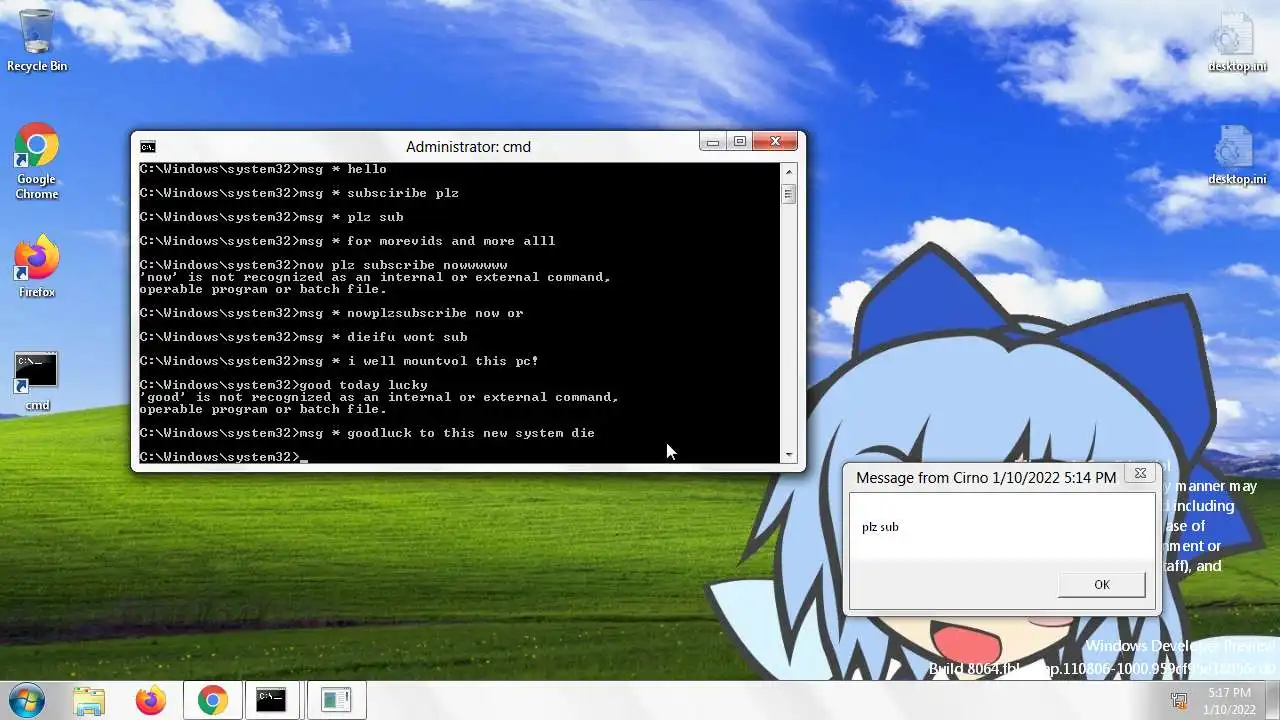Image resolution: width=1280 pixels, height=720 pixels.
Task: Select the lower desktop.ini file icon
Action: click(1237, 155)
